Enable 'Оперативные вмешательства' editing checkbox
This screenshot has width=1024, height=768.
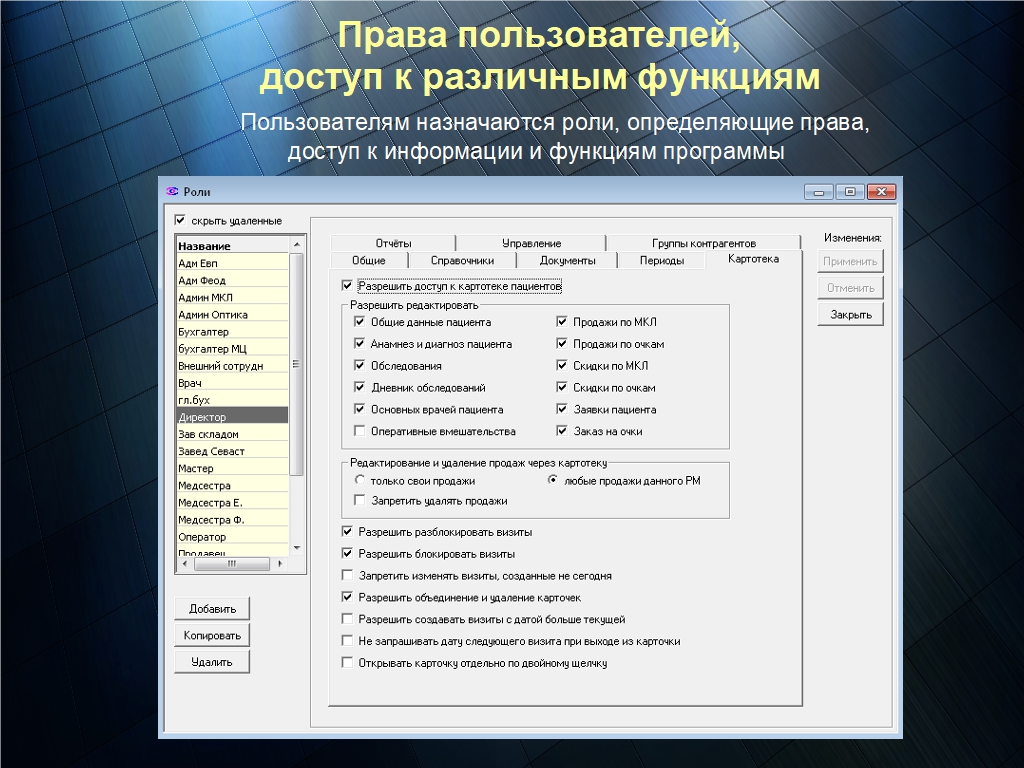360,432
